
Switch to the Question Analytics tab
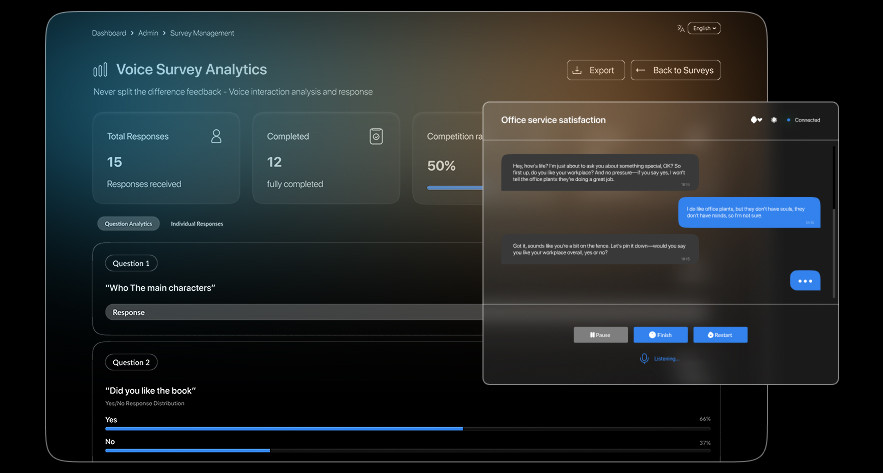[x=128, y=224]
